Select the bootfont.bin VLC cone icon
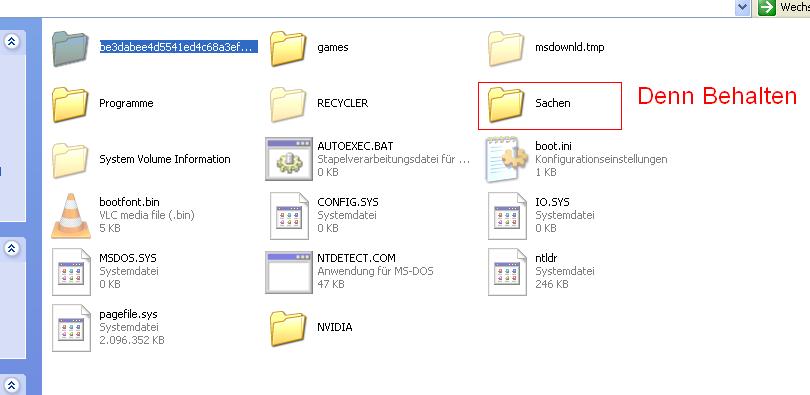 pos(71,215)
